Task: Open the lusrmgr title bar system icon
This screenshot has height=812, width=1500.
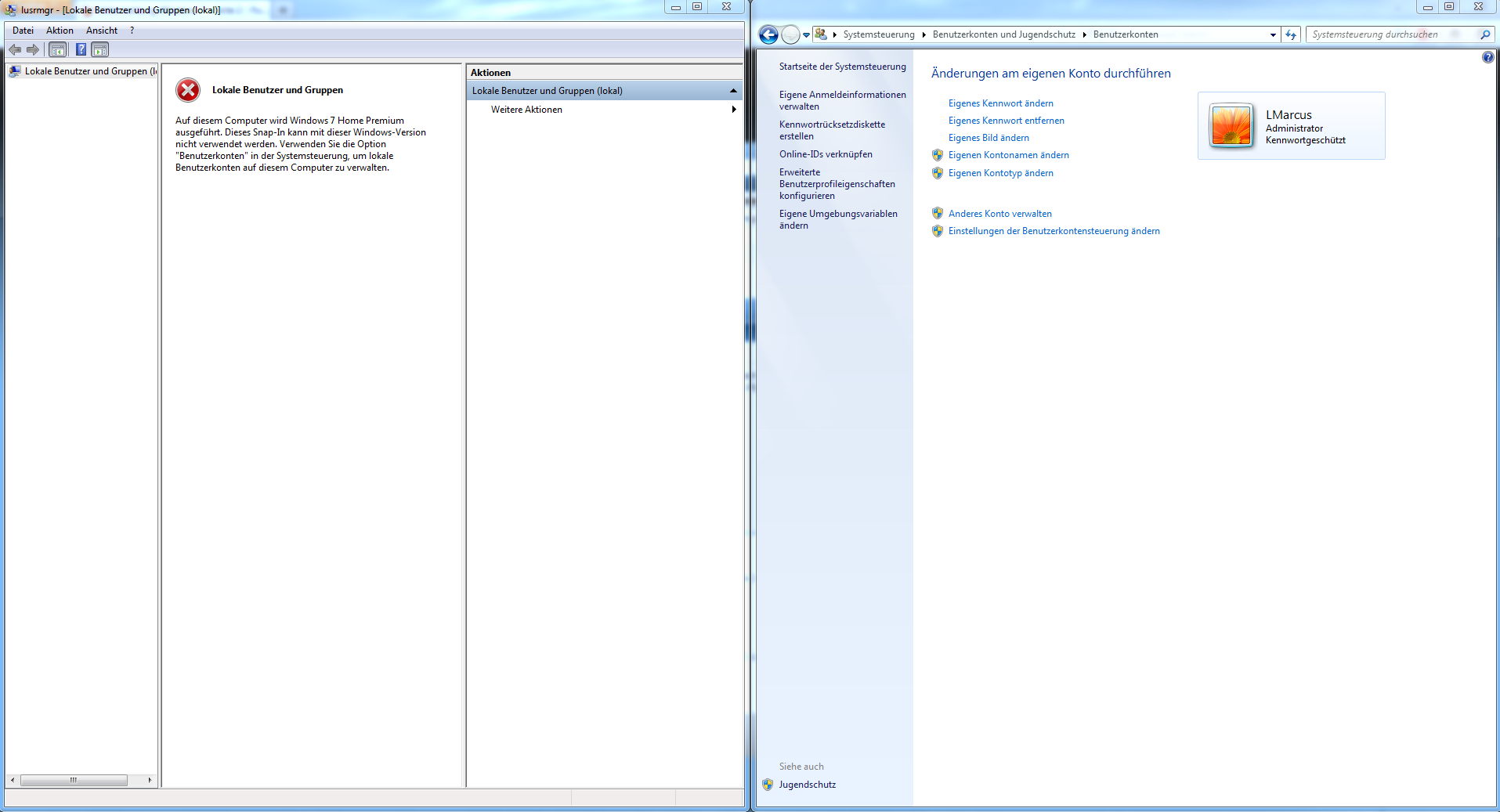Action: (x=11, y=10)
